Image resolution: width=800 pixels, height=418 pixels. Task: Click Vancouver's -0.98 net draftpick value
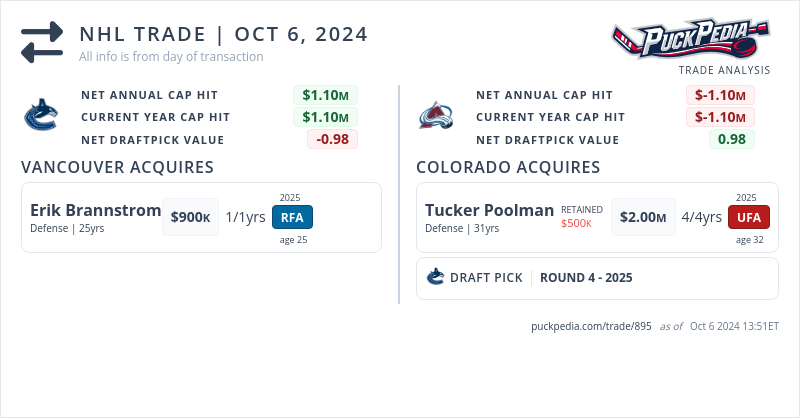click(332, 139)
